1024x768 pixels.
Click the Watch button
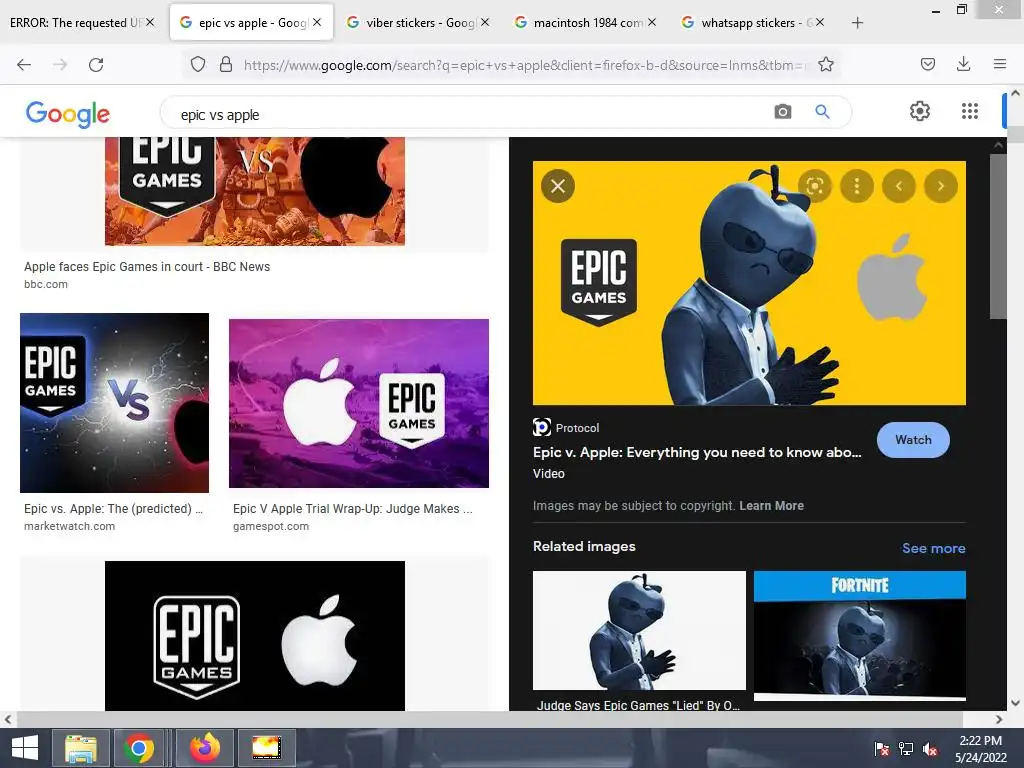913,440
